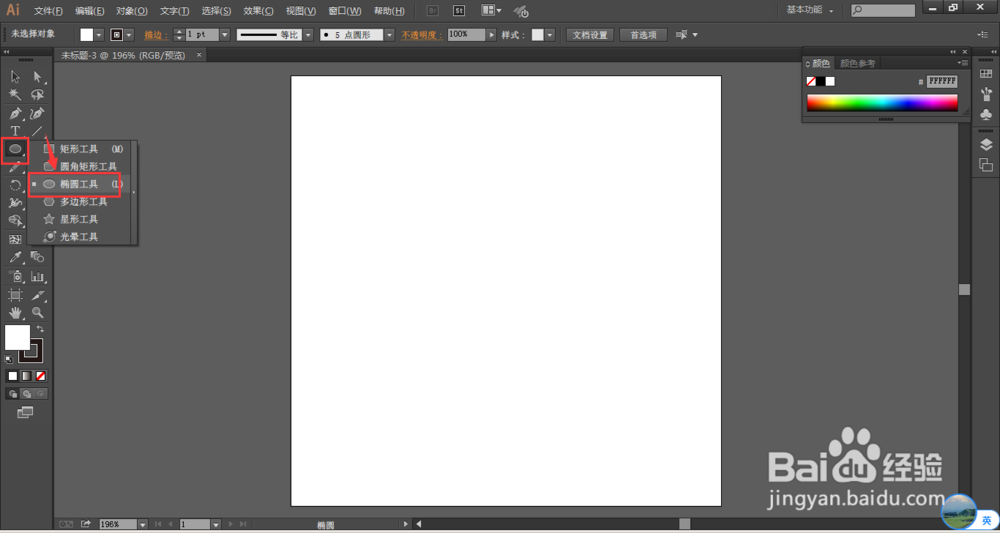Click the 首选项 button
This screenshot has height=533, width=1000.
(643, 35)
